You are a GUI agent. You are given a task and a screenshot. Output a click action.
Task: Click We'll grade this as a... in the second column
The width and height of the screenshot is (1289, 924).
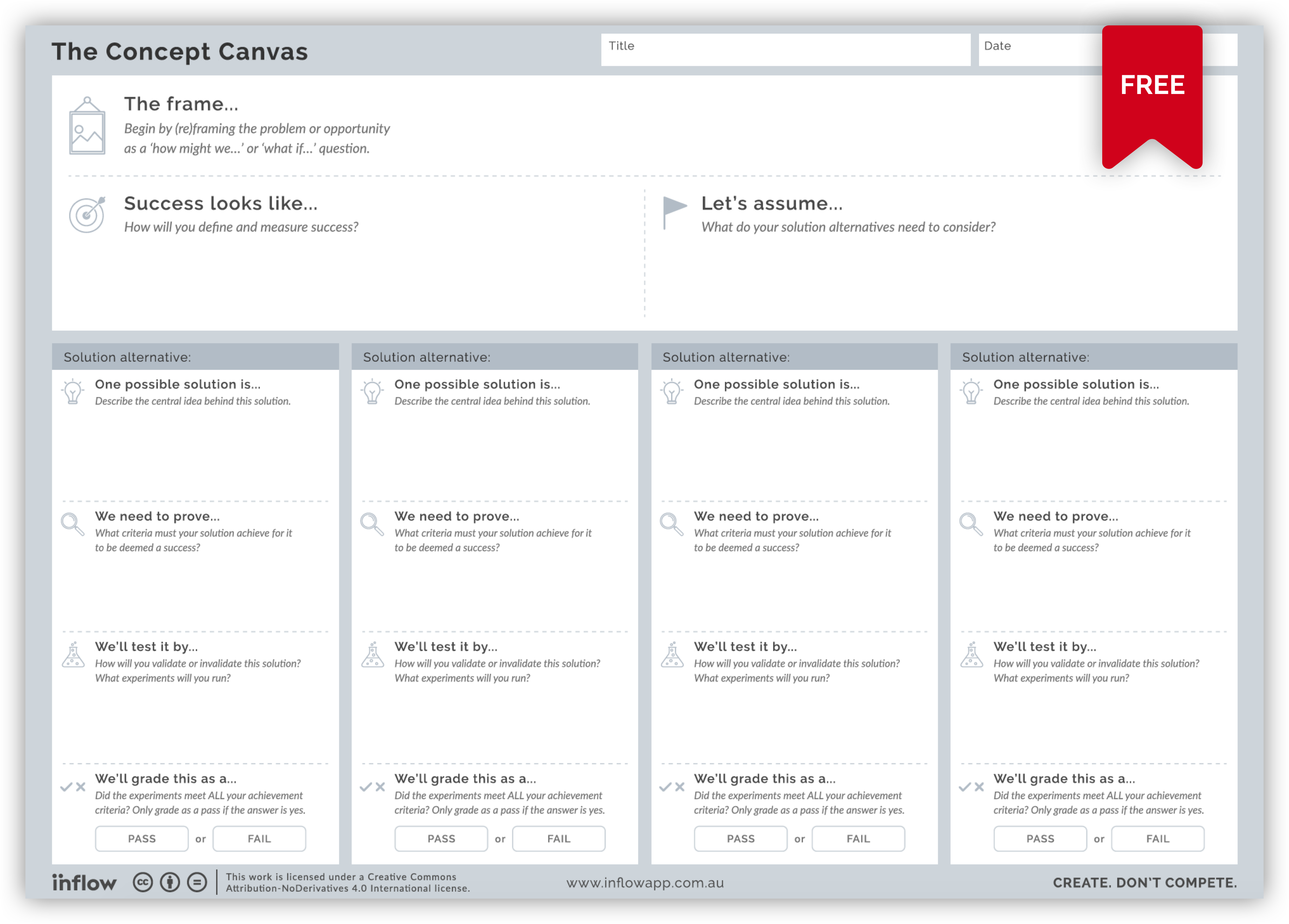(465, 779)
